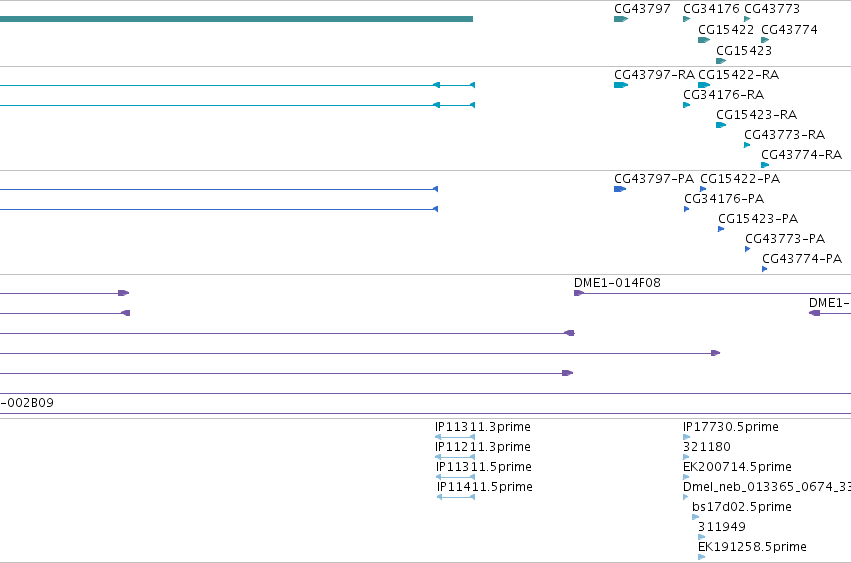The image size is (851, 563).
Task: Click the partial -002B09 label
Action: [27, 403]
